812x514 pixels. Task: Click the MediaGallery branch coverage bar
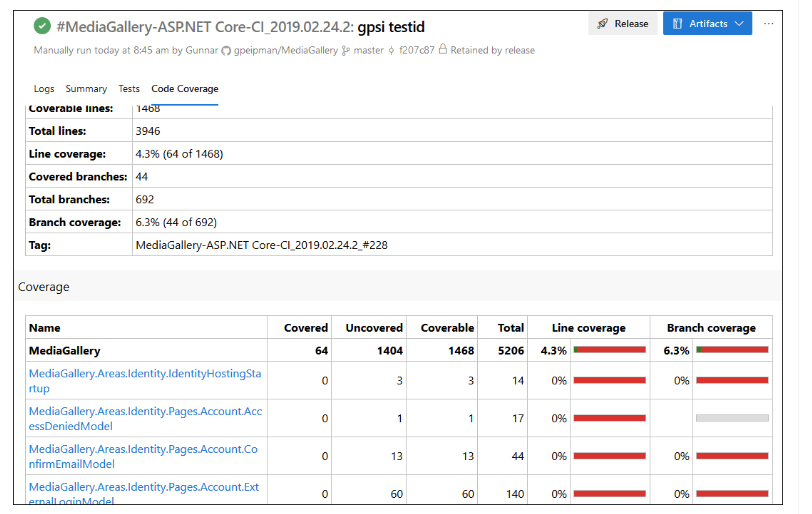click(732, 351)
